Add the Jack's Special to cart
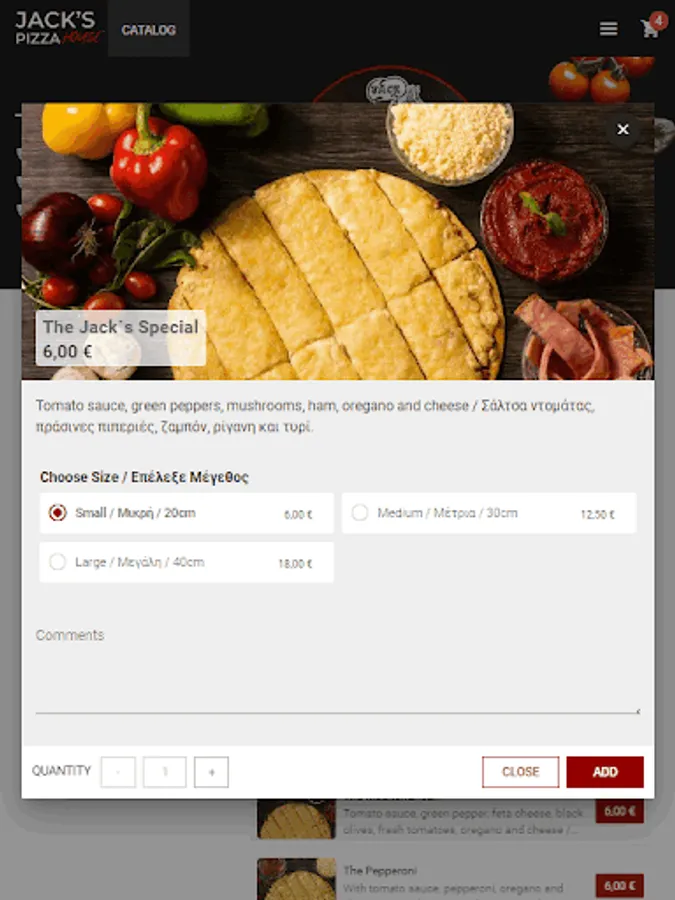 (605, 772)
